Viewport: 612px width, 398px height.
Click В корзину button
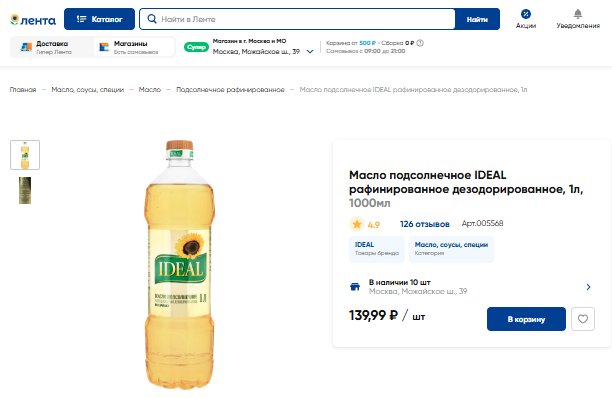(x=526, y=319)
